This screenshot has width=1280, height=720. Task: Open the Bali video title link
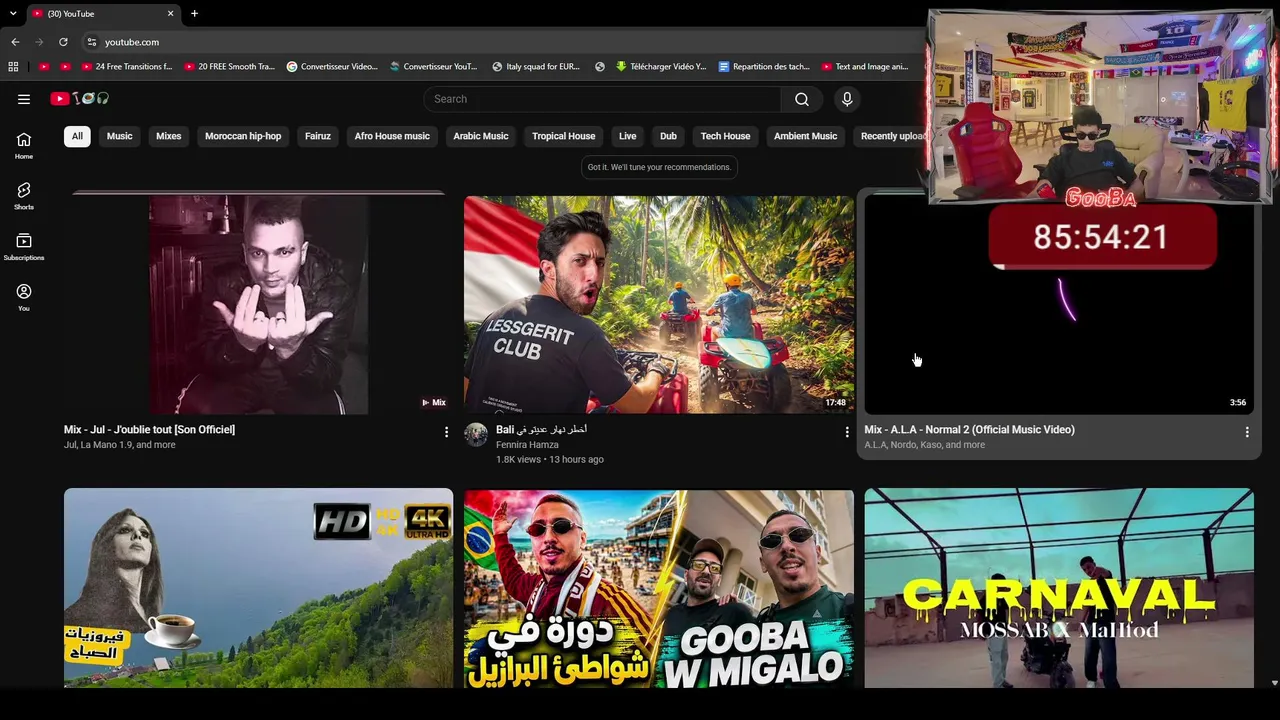[541, 430]
